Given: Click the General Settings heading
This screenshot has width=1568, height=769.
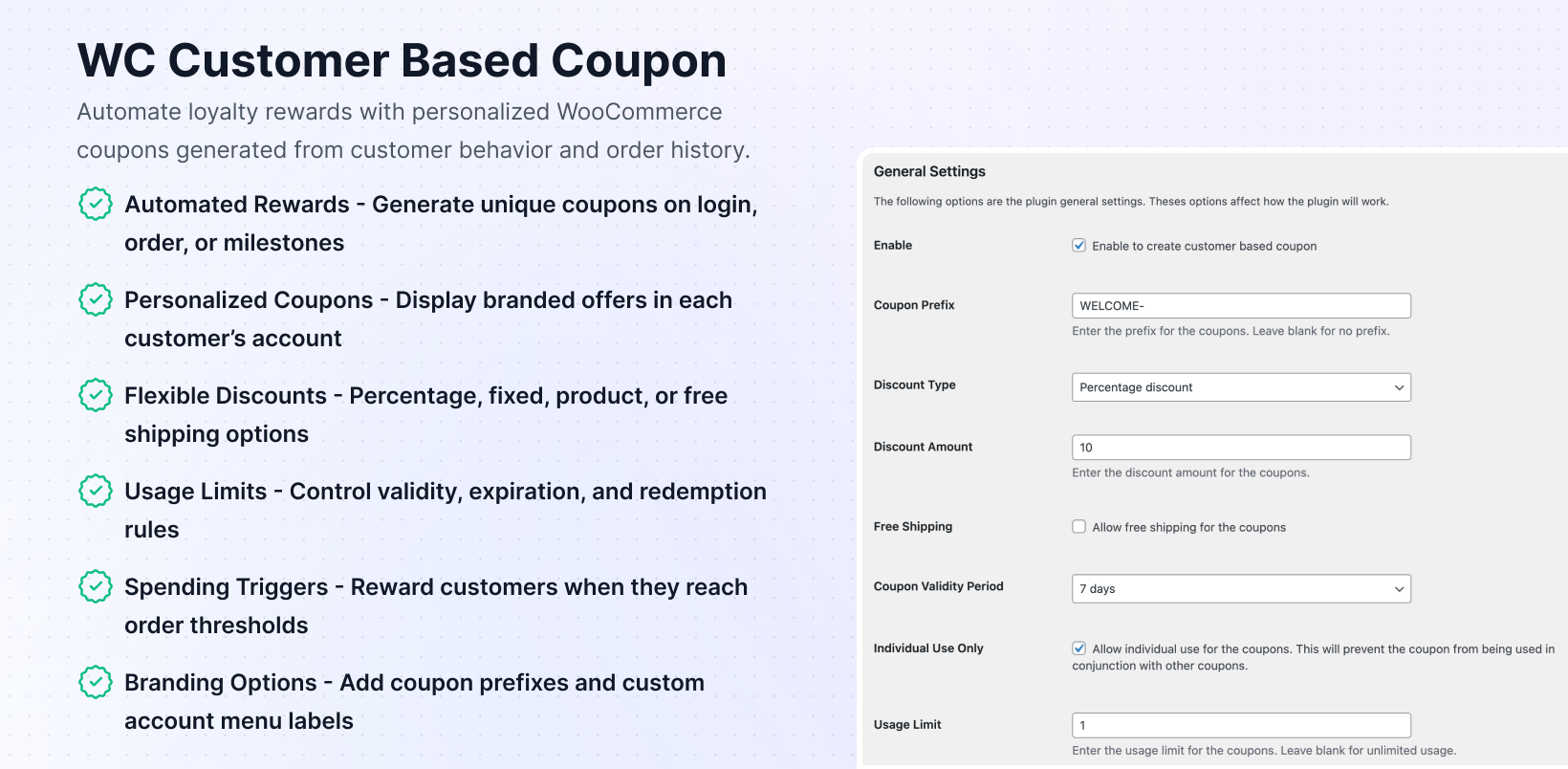Looking at the screenshot, I should (x=929, y=171).
